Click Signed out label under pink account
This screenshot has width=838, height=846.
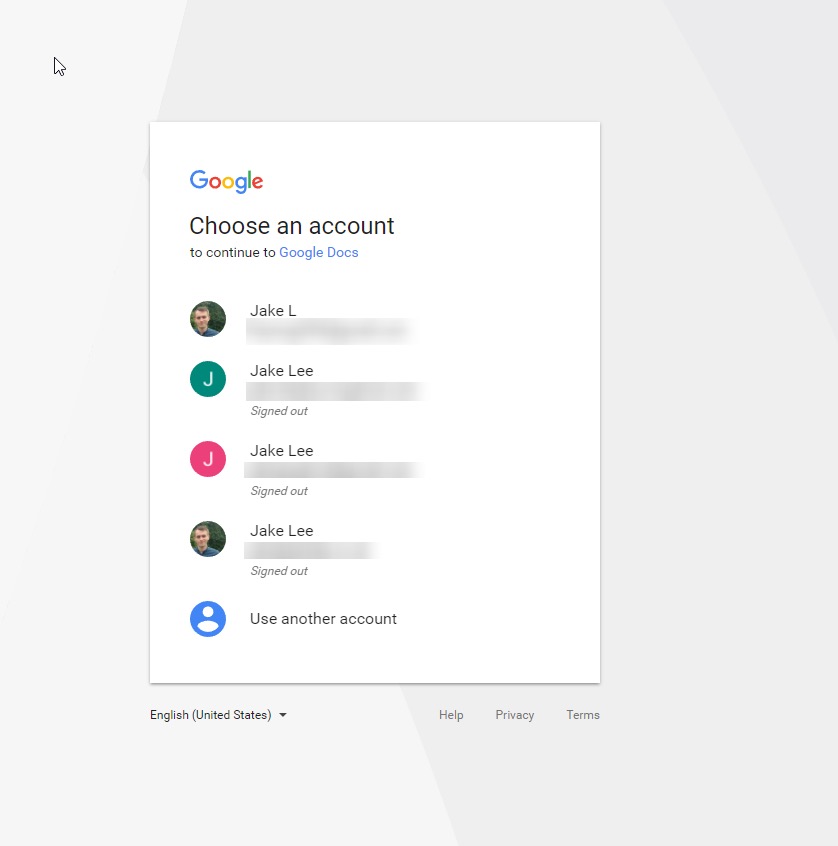click(279, 491)
